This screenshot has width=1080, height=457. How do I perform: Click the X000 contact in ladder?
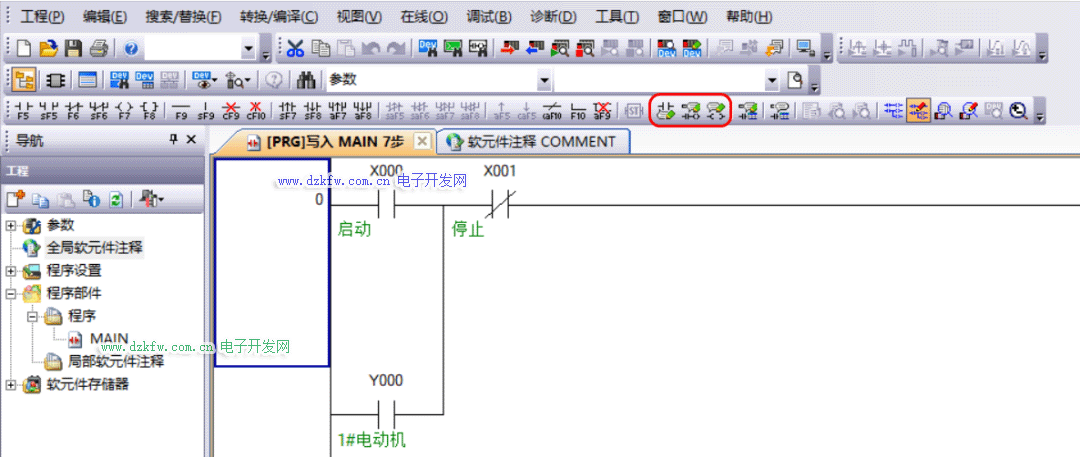[386, 206]
